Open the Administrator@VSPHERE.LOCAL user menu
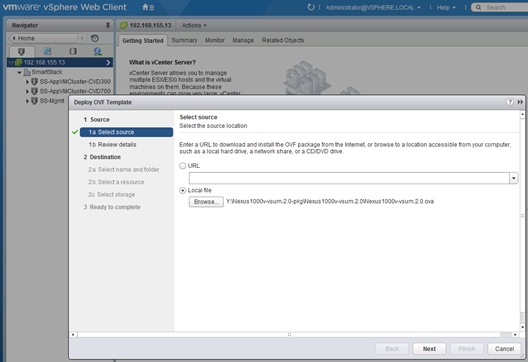The width and height of the screenshot is (528, 362). 373,7
